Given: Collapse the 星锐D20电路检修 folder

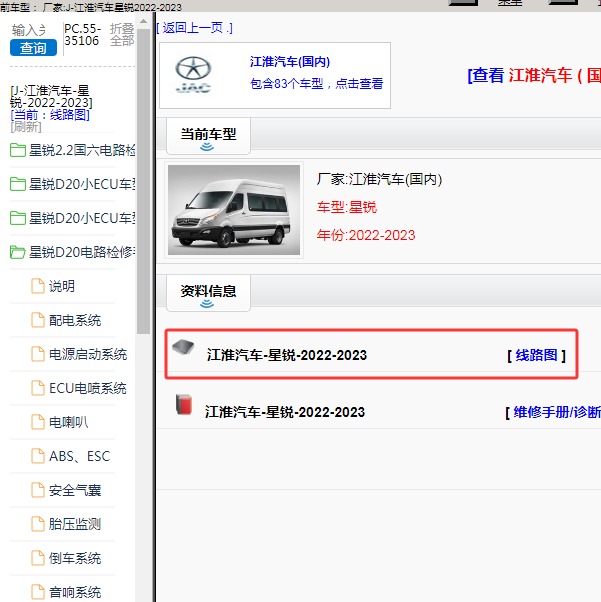Looking at the screenshot, I should [x=73, y=252].
